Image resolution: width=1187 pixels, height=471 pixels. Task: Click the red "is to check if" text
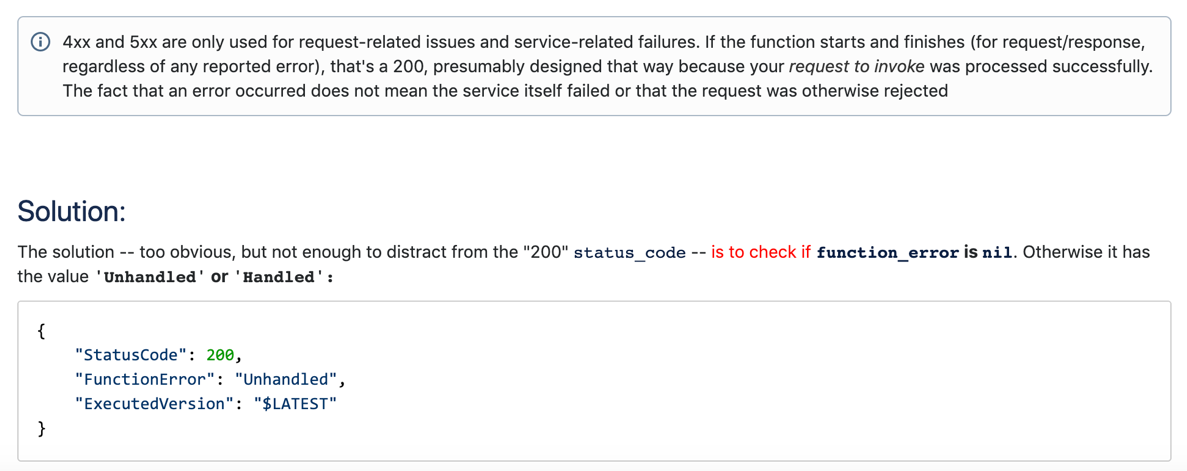[761, 252]
